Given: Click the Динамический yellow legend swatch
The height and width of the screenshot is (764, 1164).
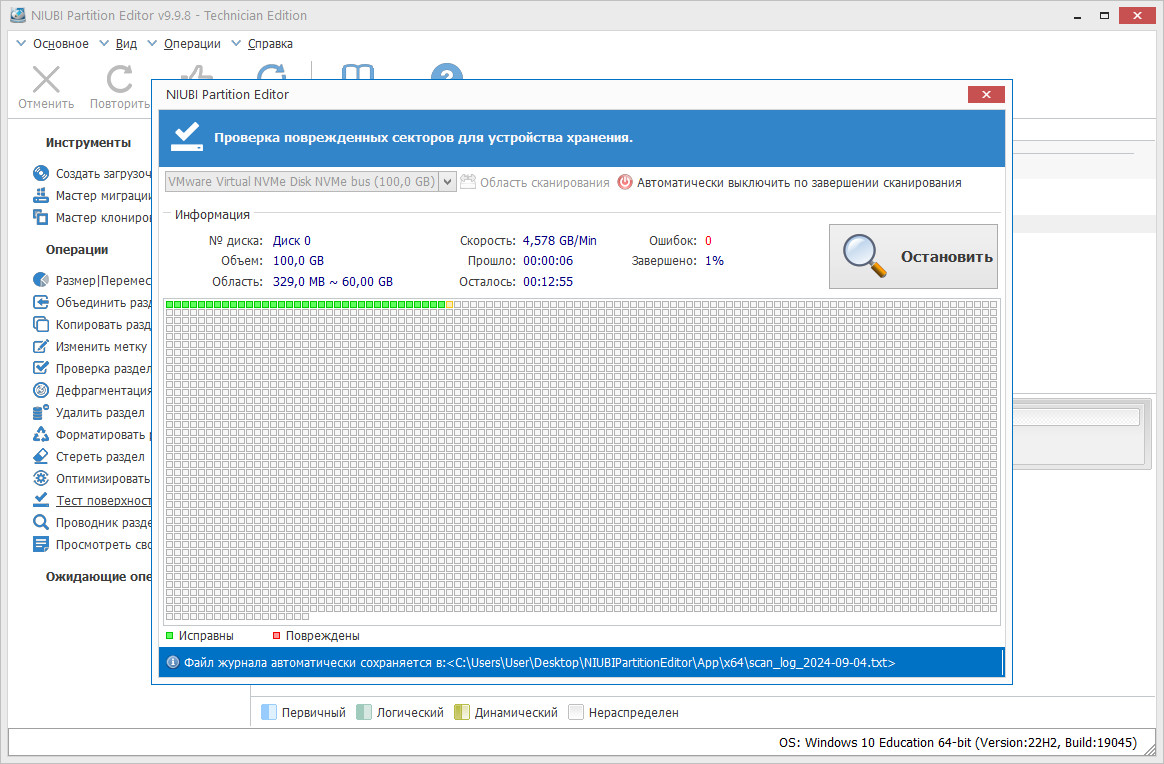Looking at the screenshot, I should 462,712.
